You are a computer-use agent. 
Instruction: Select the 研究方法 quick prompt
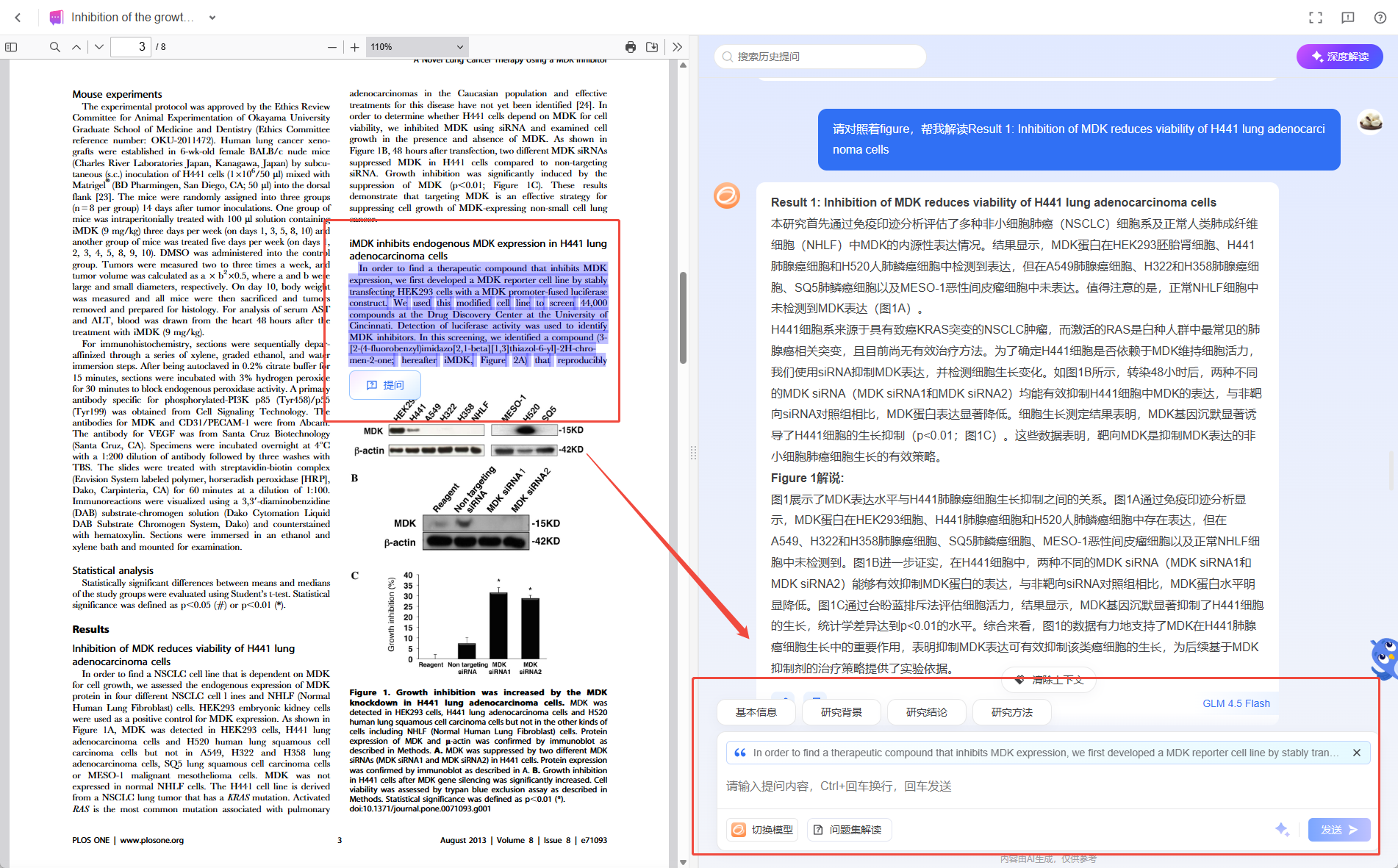pos(1012,712)
